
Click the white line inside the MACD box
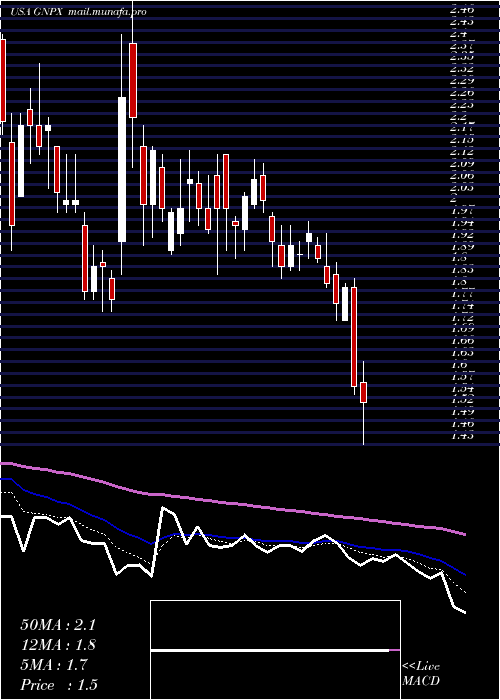tap(270, 650)
